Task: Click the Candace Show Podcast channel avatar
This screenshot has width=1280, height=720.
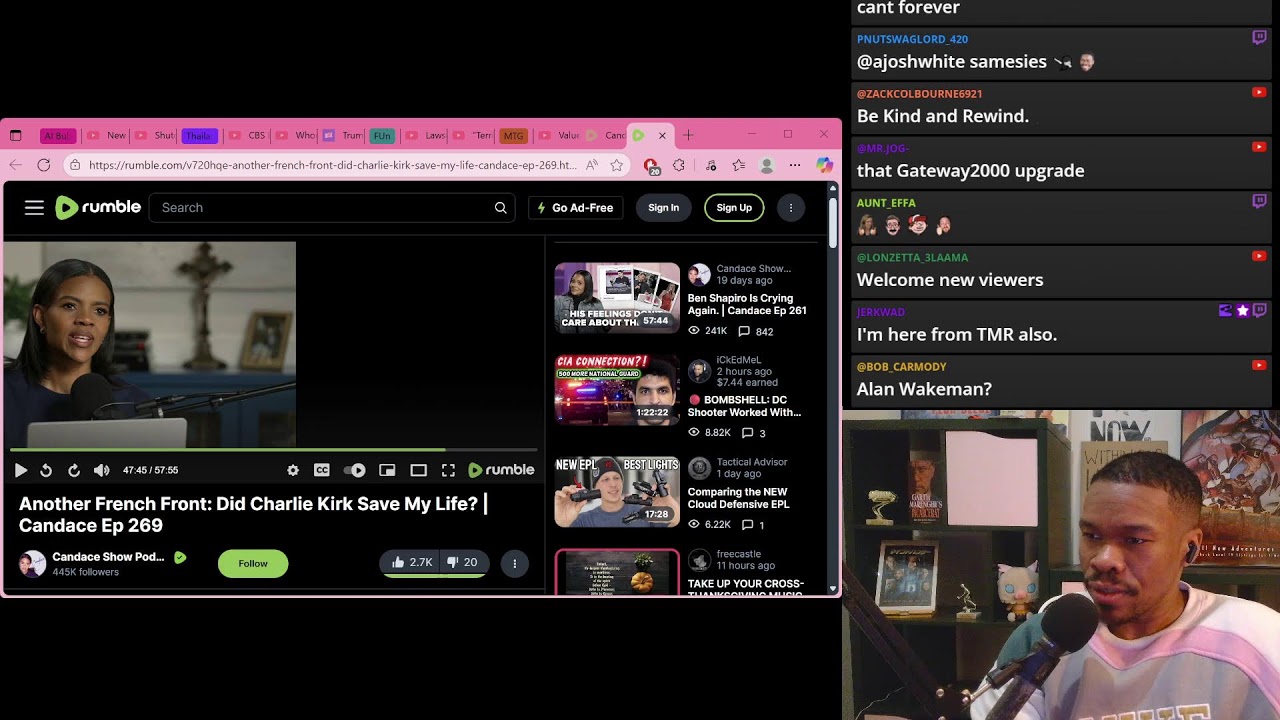Action: [x=32, y=564]
